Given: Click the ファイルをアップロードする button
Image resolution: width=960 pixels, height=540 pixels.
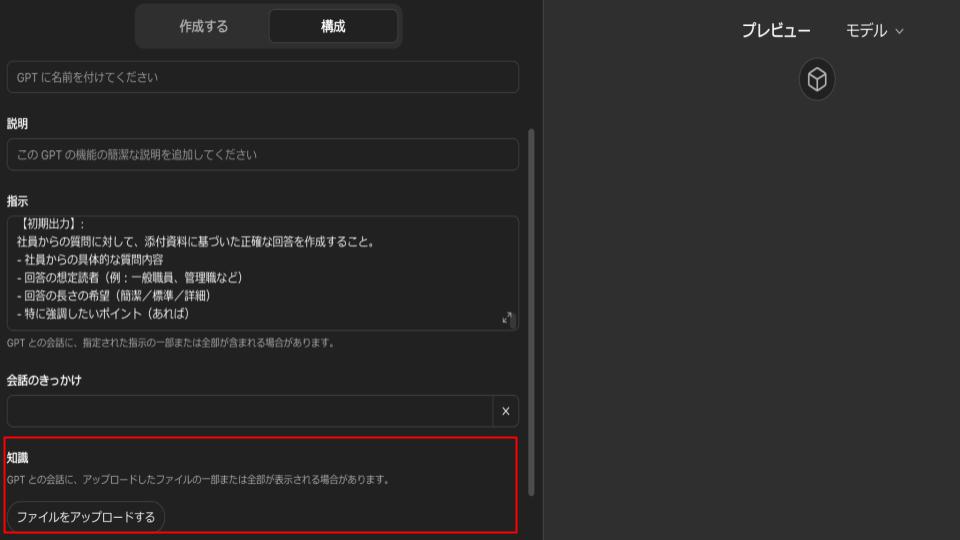Looking at the screenshot, I should (86, 517).
